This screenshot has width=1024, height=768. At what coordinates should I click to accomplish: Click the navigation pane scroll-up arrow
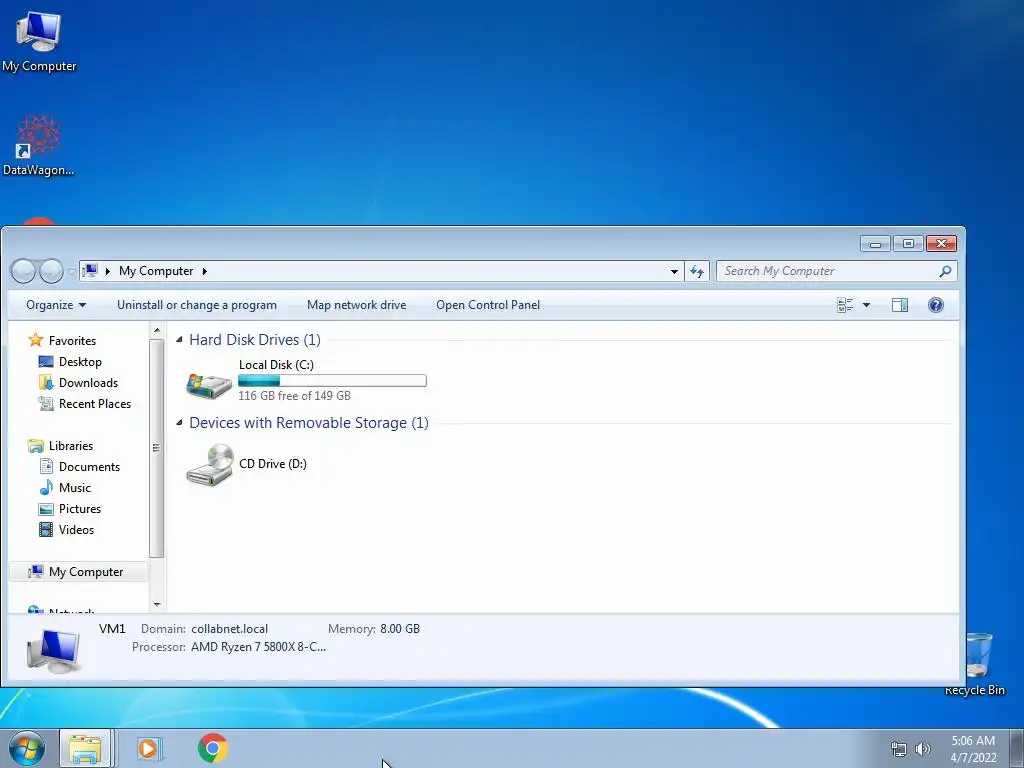coord(157,331)
